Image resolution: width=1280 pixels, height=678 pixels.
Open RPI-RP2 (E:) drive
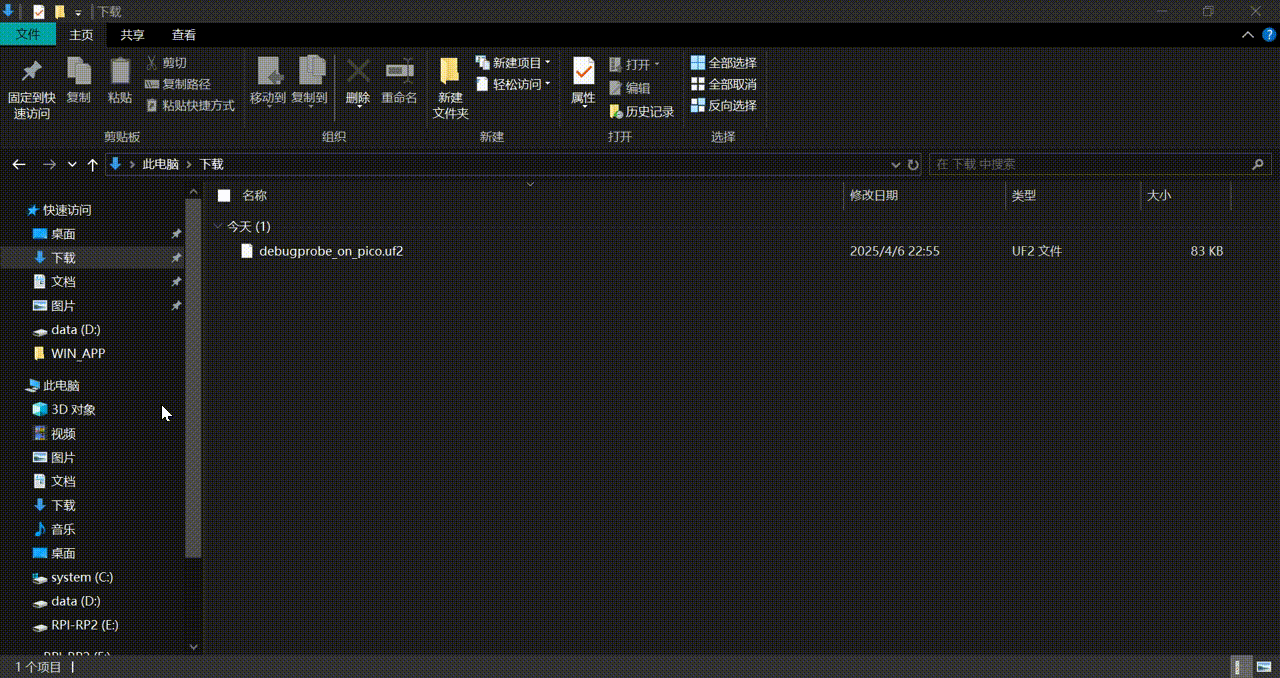click(x=85, y=626)
